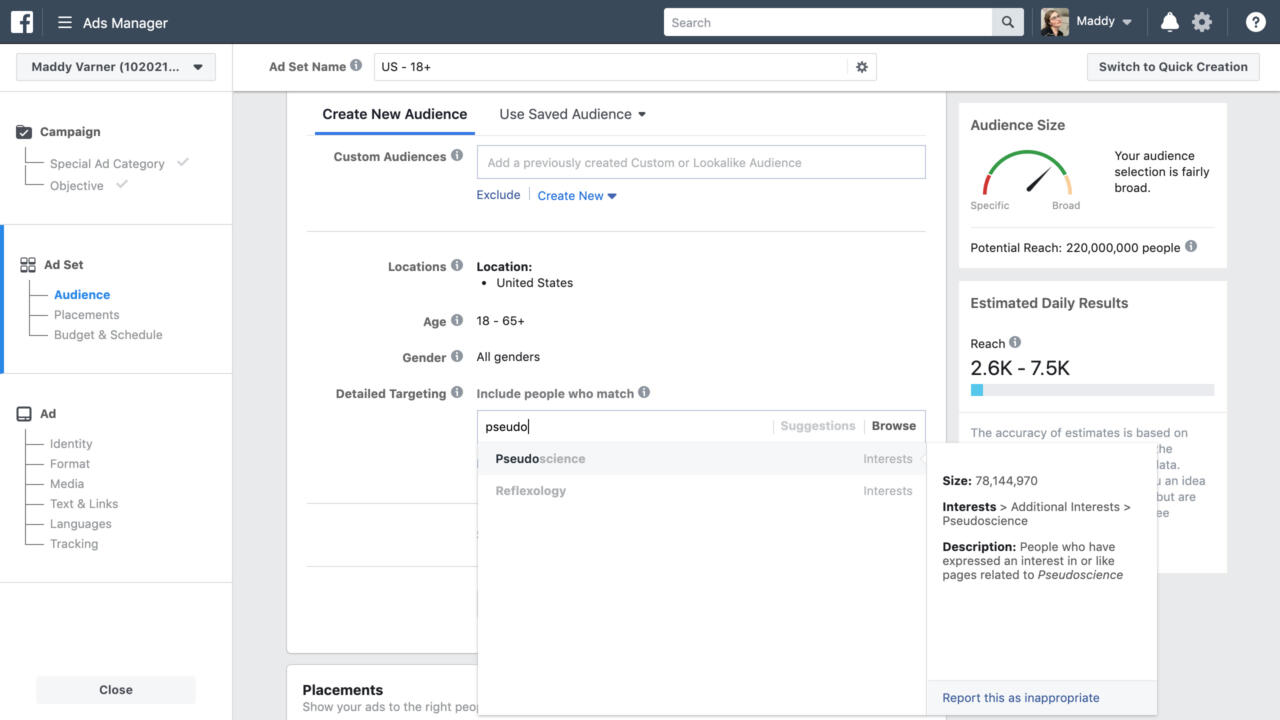The image size is (1280, 720).
Task: Click the Browse button in targeting field
Action: (894, 426)
